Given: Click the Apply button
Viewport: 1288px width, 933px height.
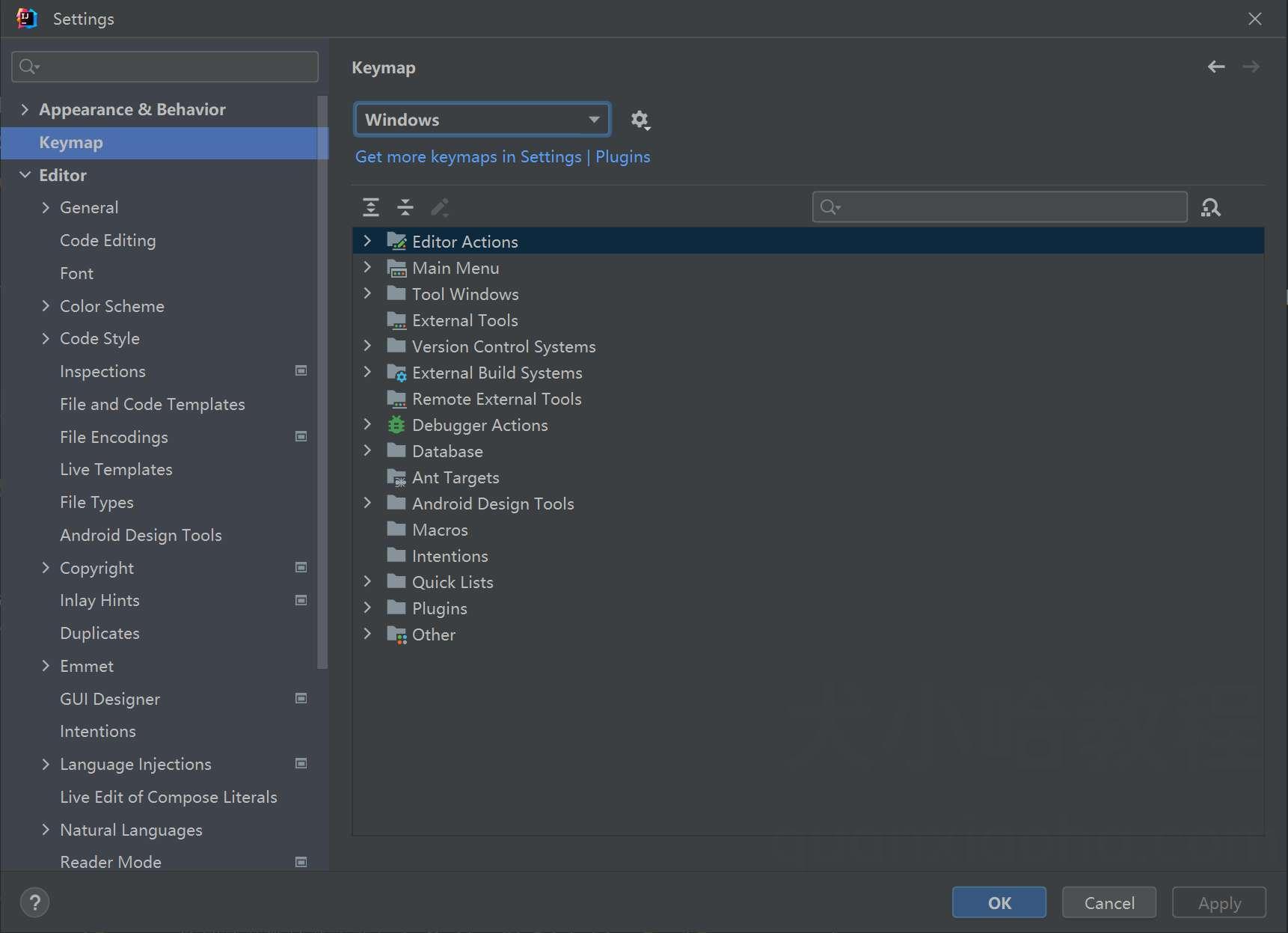Looking at the screenshot, I should tap(1218, 902).
